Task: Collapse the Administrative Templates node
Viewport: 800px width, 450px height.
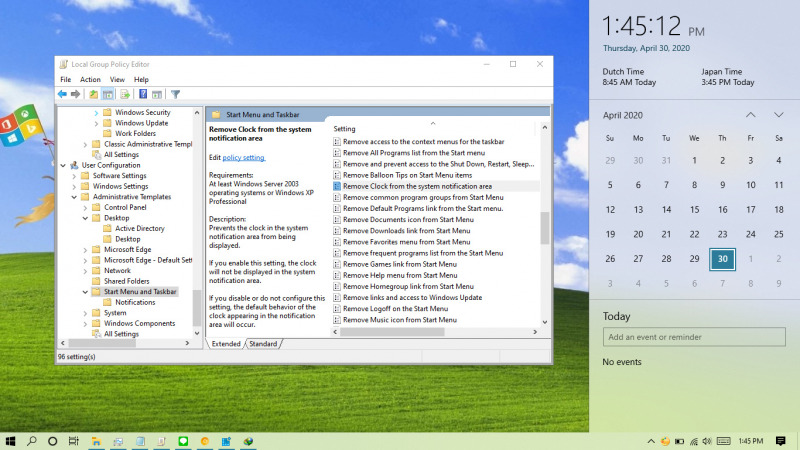Action: click(73, 197)
